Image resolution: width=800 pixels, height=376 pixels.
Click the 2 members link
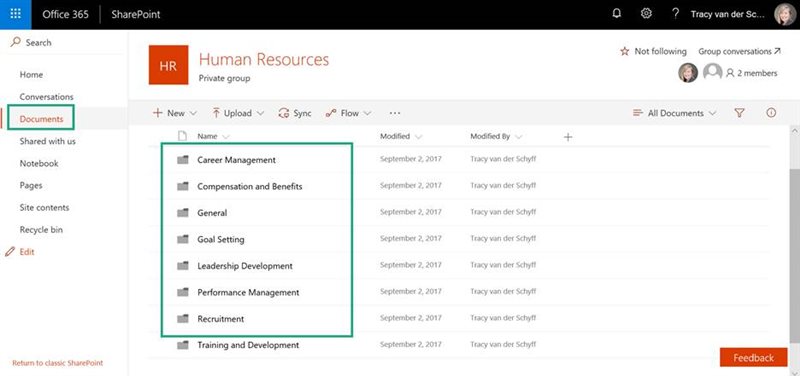(752, 73)
